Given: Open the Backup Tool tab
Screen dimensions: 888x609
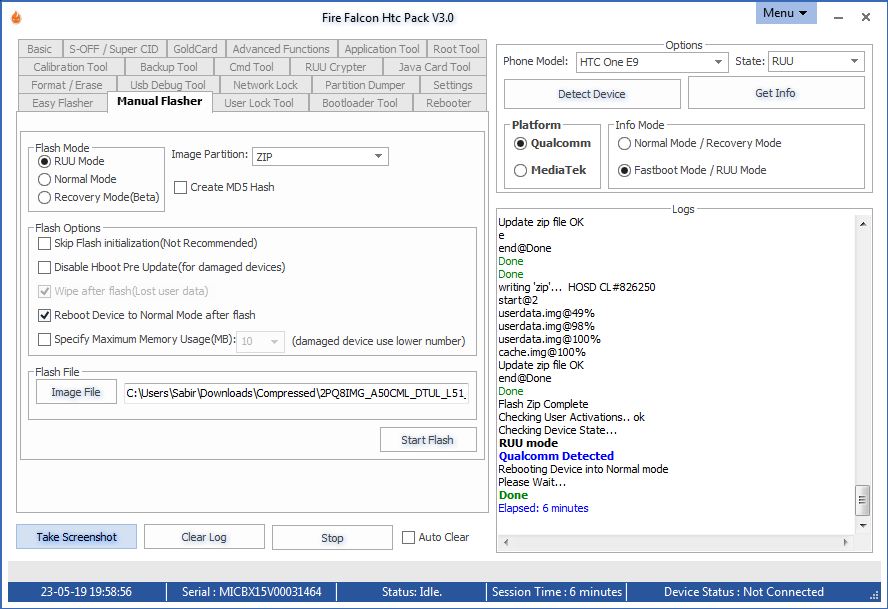Looking at the screenshot, I should (169, 67).
